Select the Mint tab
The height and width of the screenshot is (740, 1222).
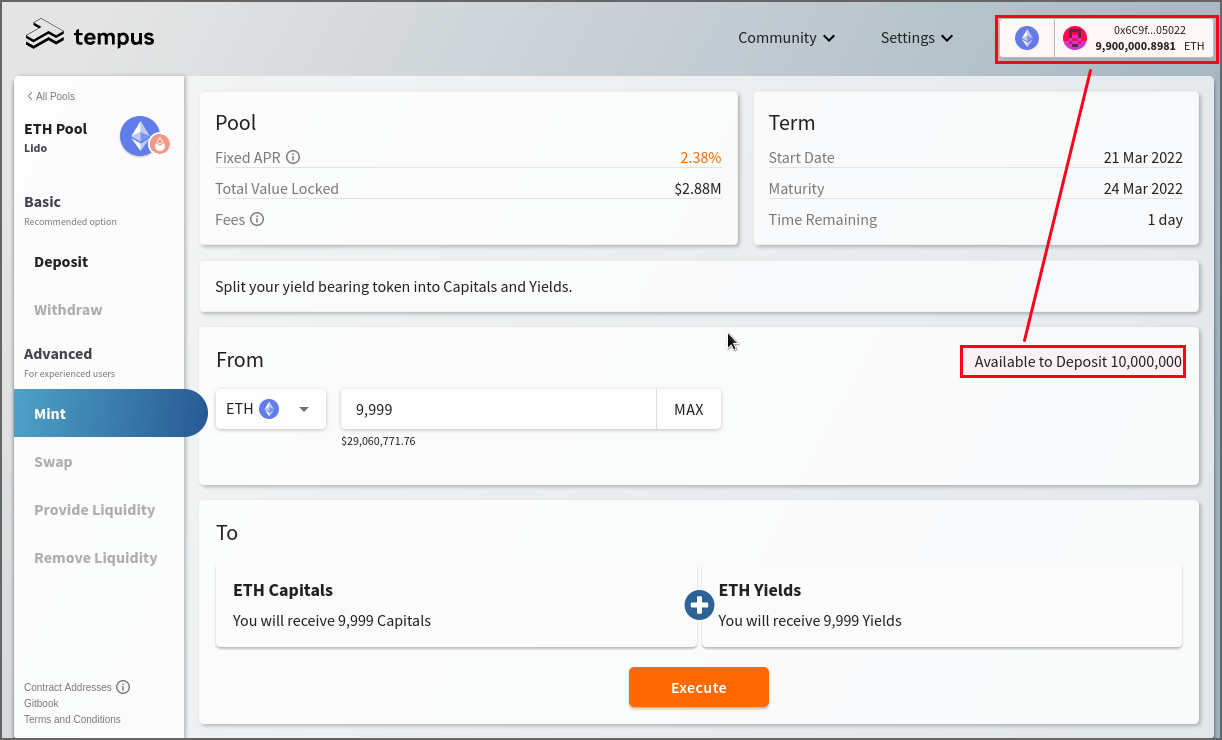(x=110, y=413)
